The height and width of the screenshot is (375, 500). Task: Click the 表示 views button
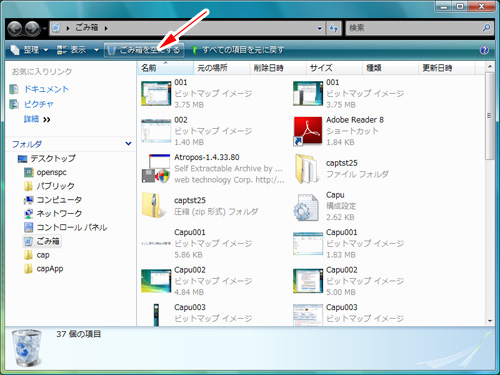pos(72,50)
